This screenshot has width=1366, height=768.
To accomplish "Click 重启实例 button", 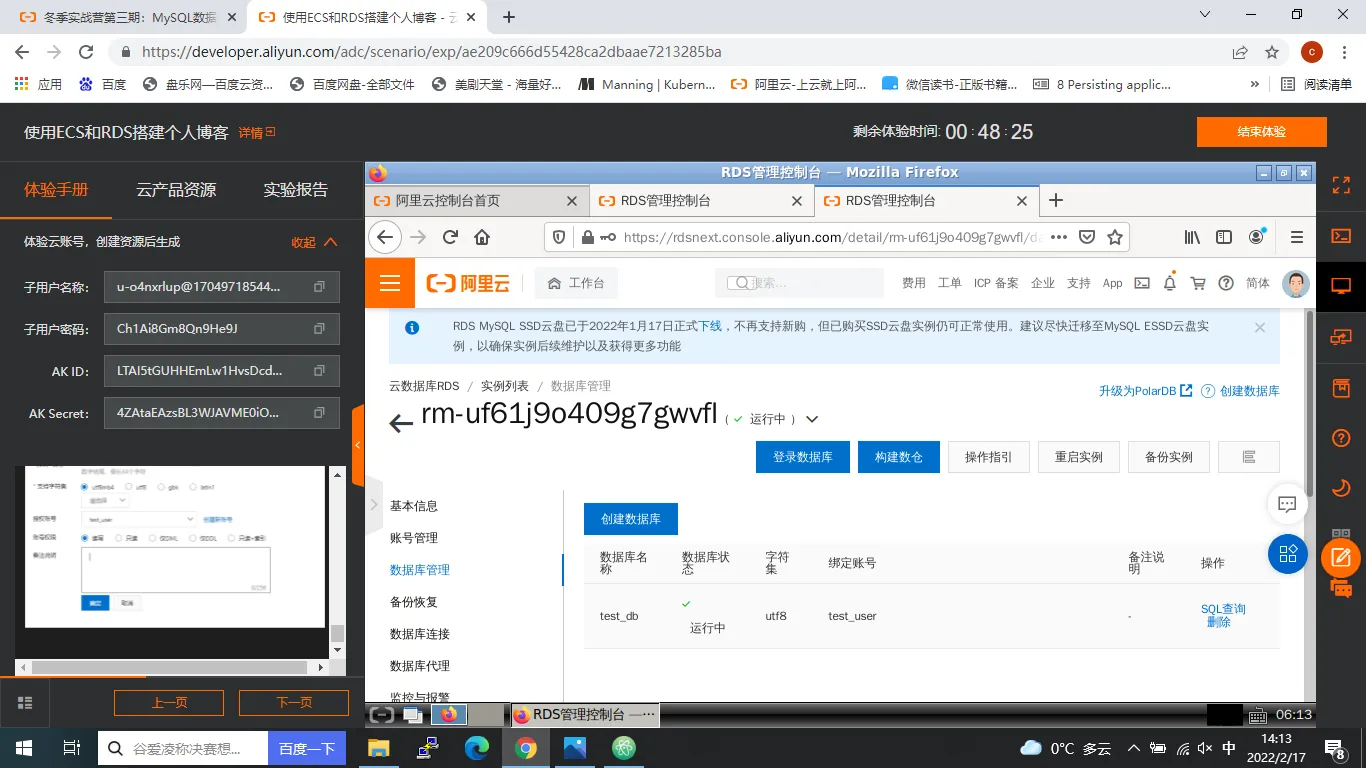I will pos(1079,457).
